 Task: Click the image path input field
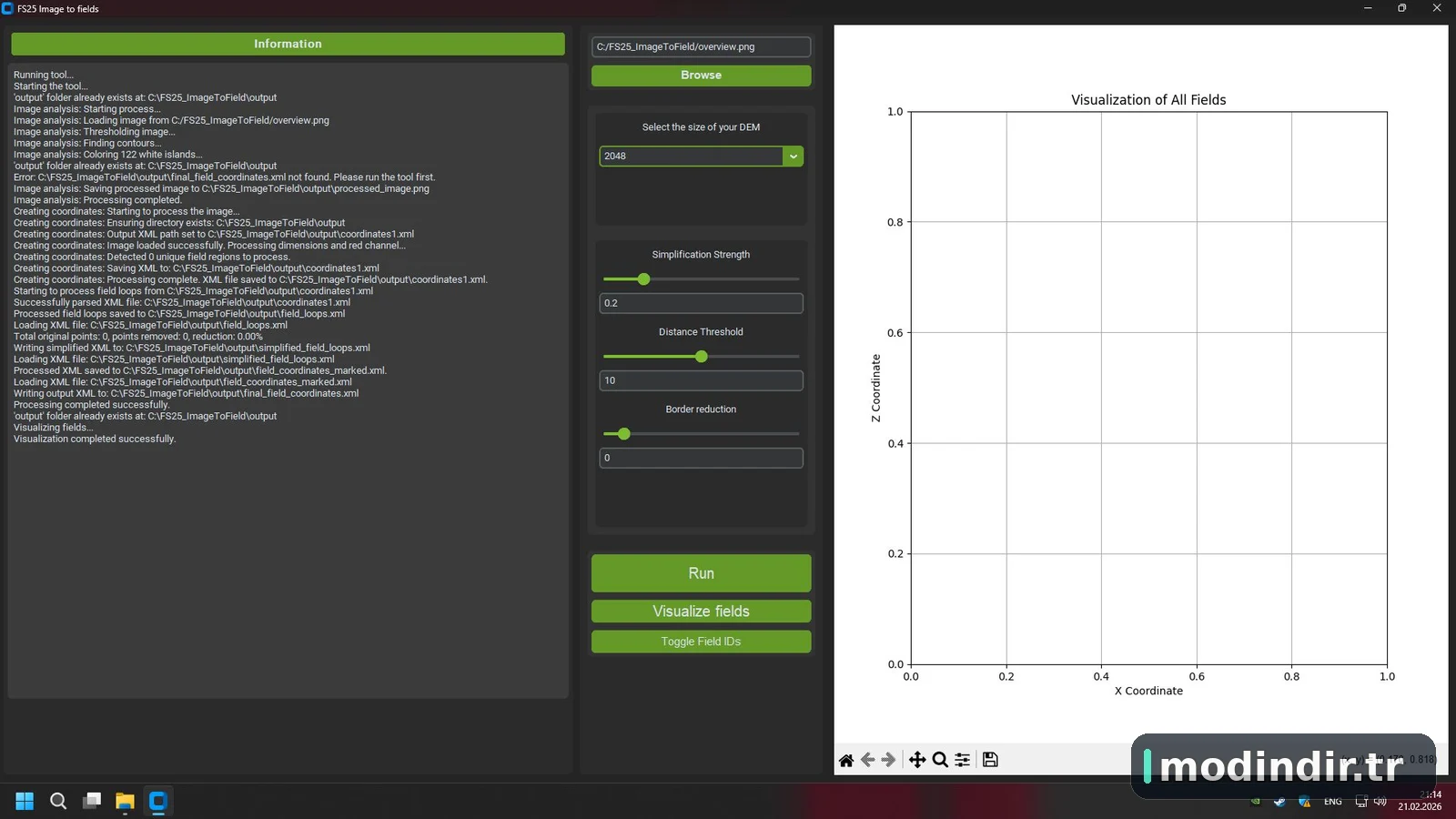[x=701, y=46]
